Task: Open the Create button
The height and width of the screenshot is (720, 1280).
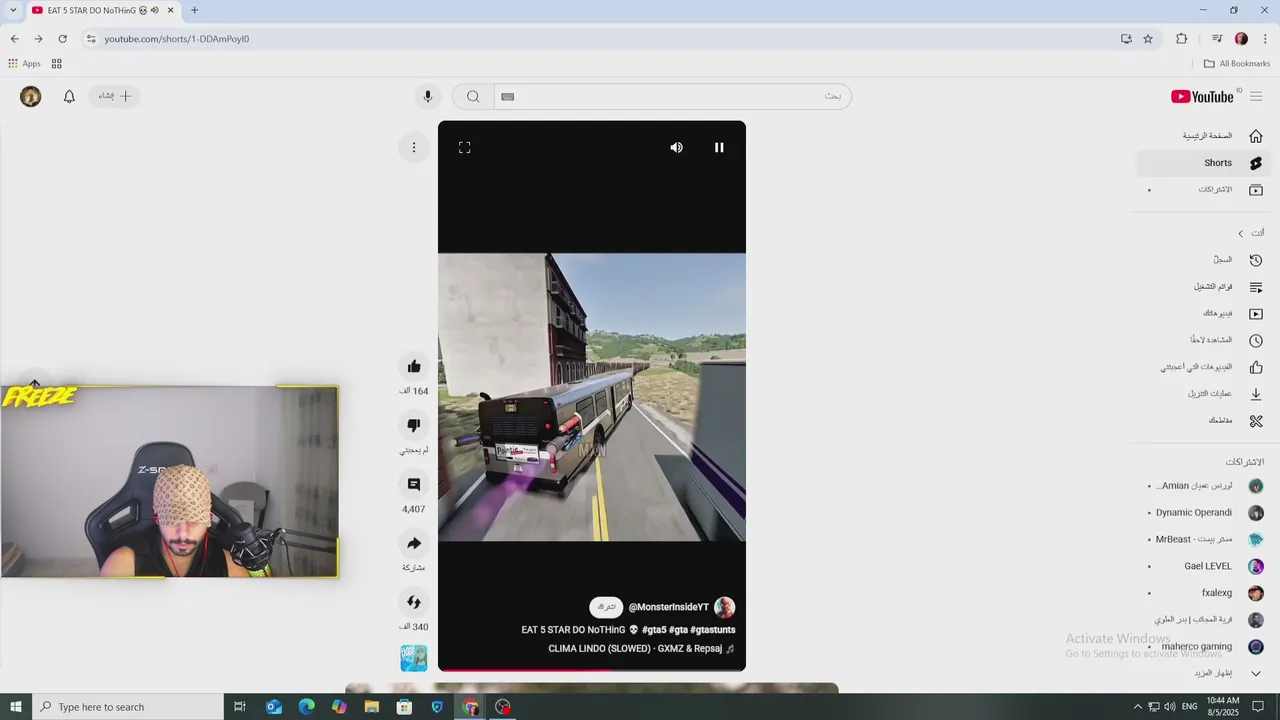Action: [x=115, y=96]
